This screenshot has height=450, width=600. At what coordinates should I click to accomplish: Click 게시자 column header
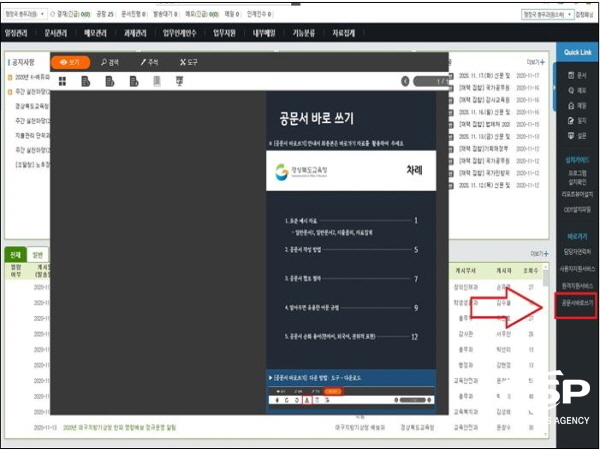tap(504, 271)
